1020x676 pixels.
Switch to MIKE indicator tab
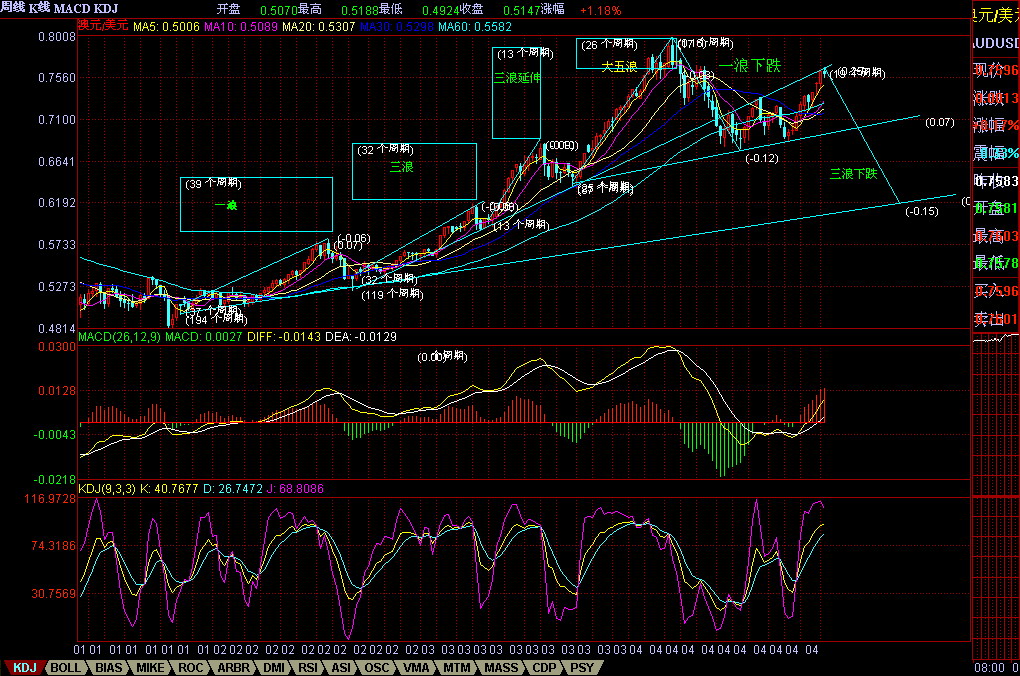(150, 668)
